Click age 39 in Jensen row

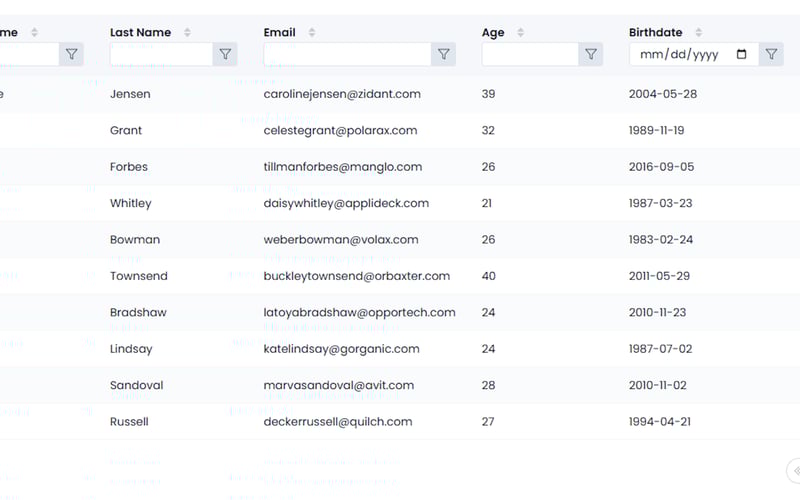point(488,94)
